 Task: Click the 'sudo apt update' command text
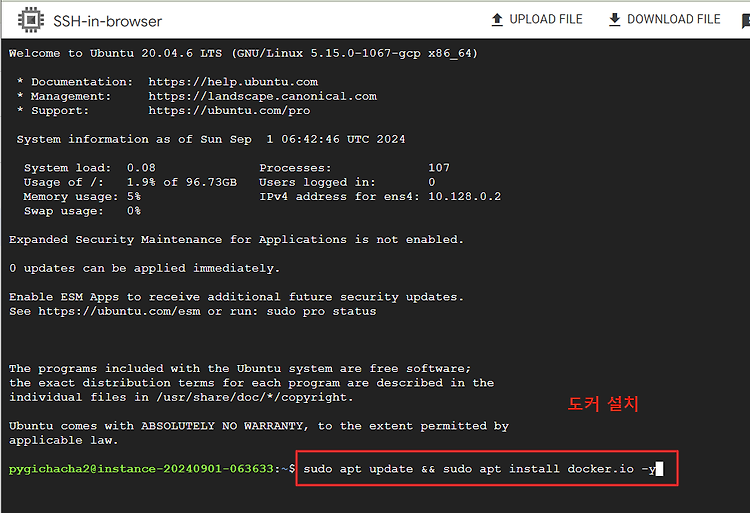point(358,469)
